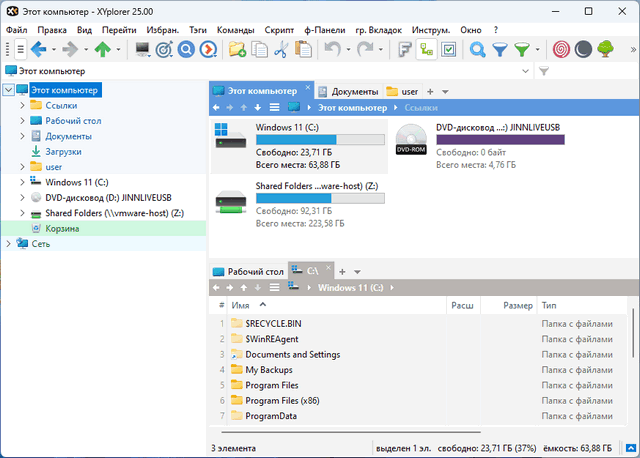The width and height of the screenshot is (640, 458).
Task: Sort the list by Размер column
Action: (x=518, y=305)
